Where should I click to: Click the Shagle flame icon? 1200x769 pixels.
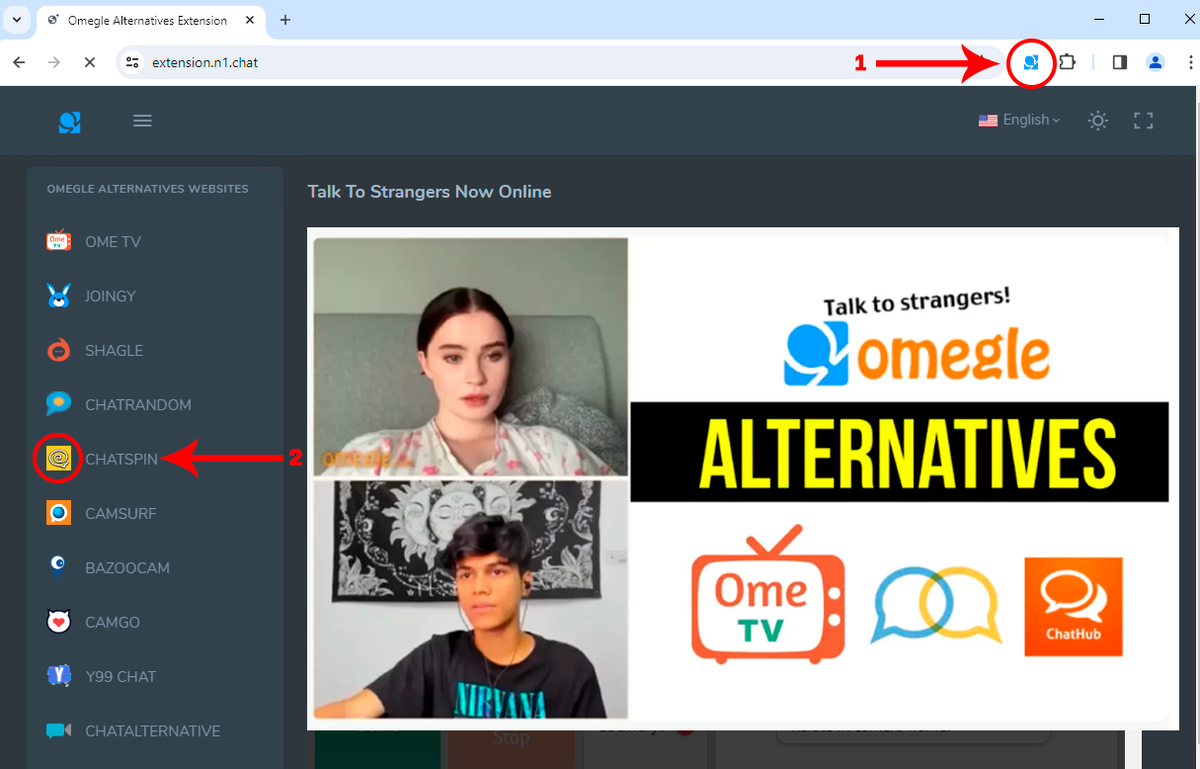59,350
